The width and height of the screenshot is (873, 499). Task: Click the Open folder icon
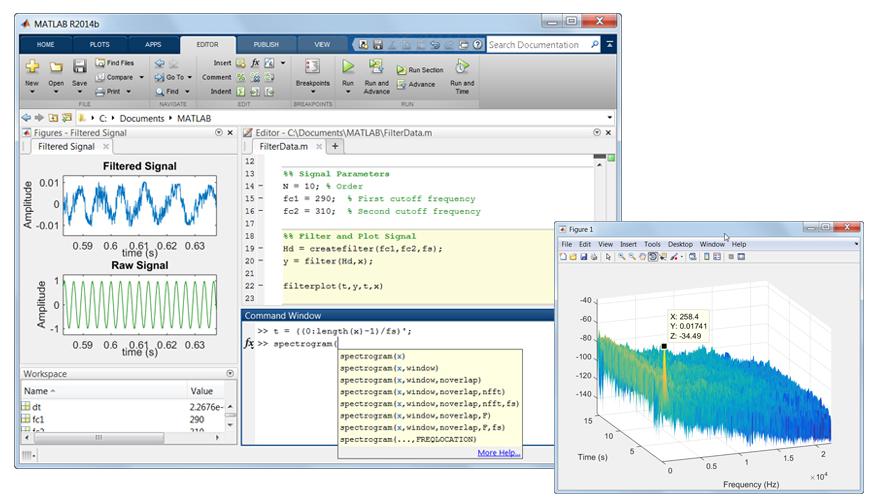coord(56,67)
